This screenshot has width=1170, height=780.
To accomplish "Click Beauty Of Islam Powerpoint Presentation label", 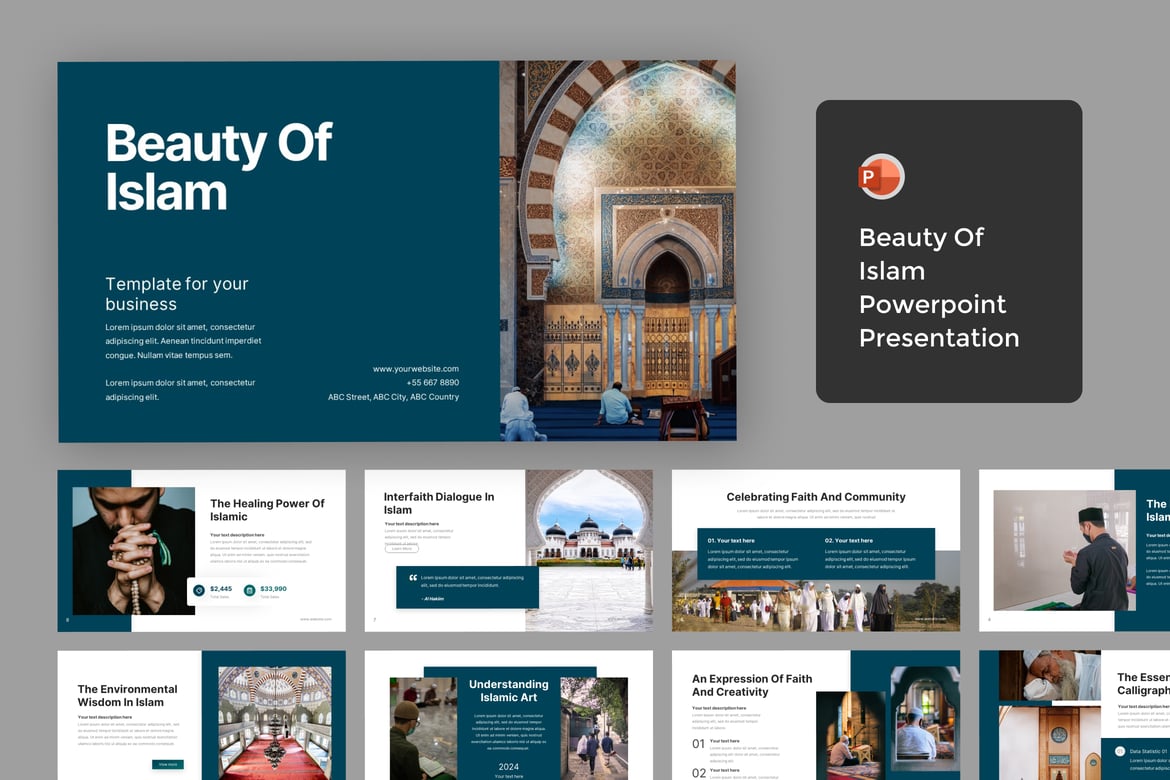I will tap(939, 287).
